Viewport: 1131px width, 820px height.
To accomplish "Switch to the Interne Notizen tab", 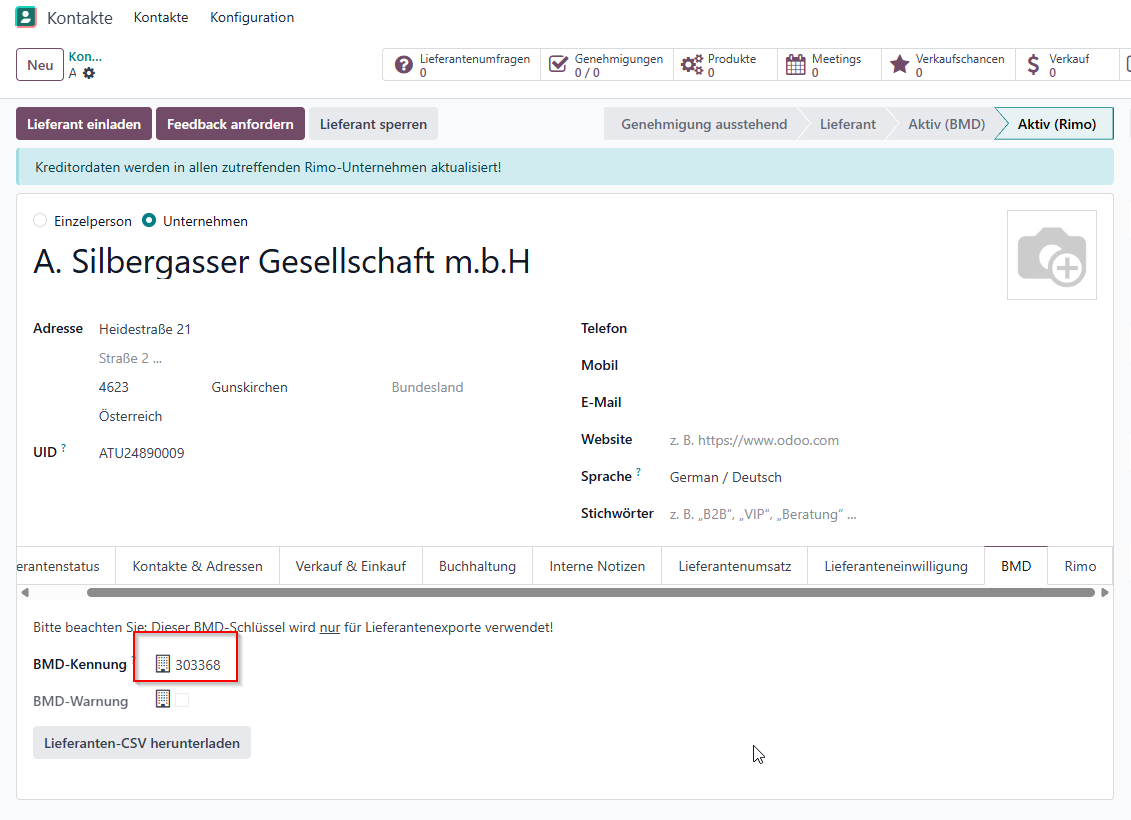I will [x=597, y=566].
